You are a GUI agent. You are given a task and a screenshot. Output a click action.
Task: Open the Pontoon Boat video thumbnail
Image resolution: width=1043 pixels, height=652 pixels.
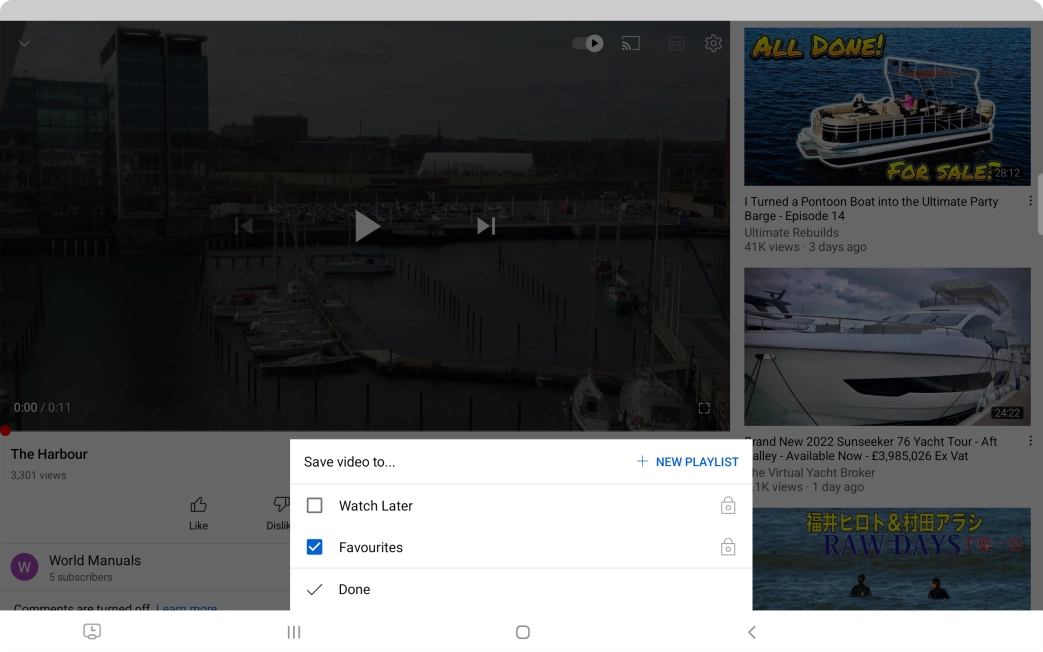(x=887, y=106)
